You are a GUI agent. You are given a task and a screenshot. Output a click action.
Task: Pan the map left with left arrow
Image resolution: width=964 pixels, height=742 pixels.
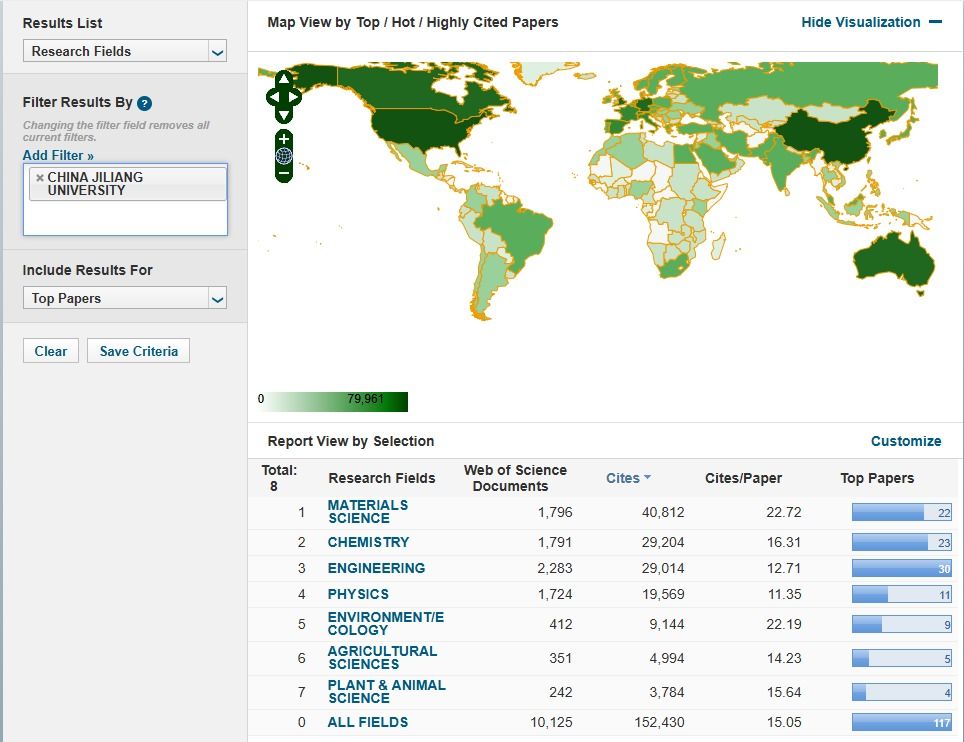click(x=272, y=97)
